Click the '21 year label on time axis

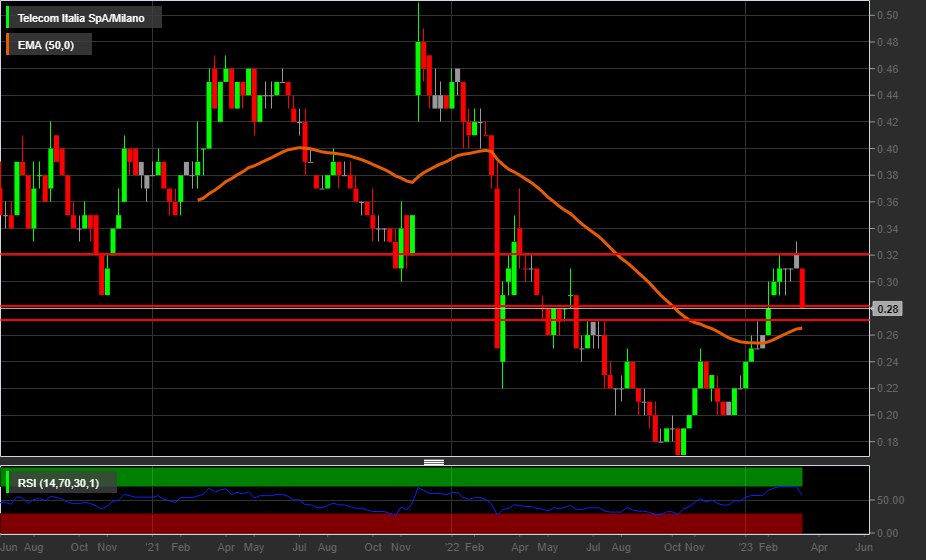152,547
